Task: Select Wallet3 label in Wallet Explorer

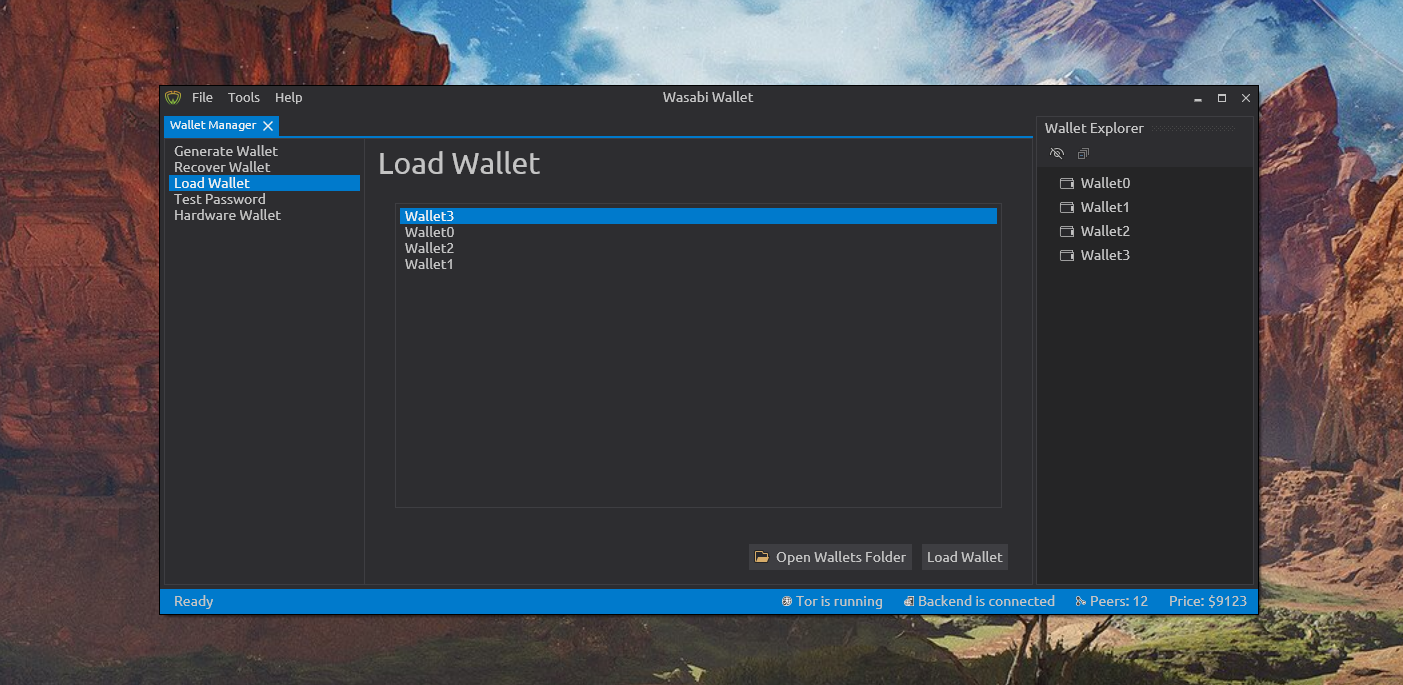Action: (x=1105, y=255)
